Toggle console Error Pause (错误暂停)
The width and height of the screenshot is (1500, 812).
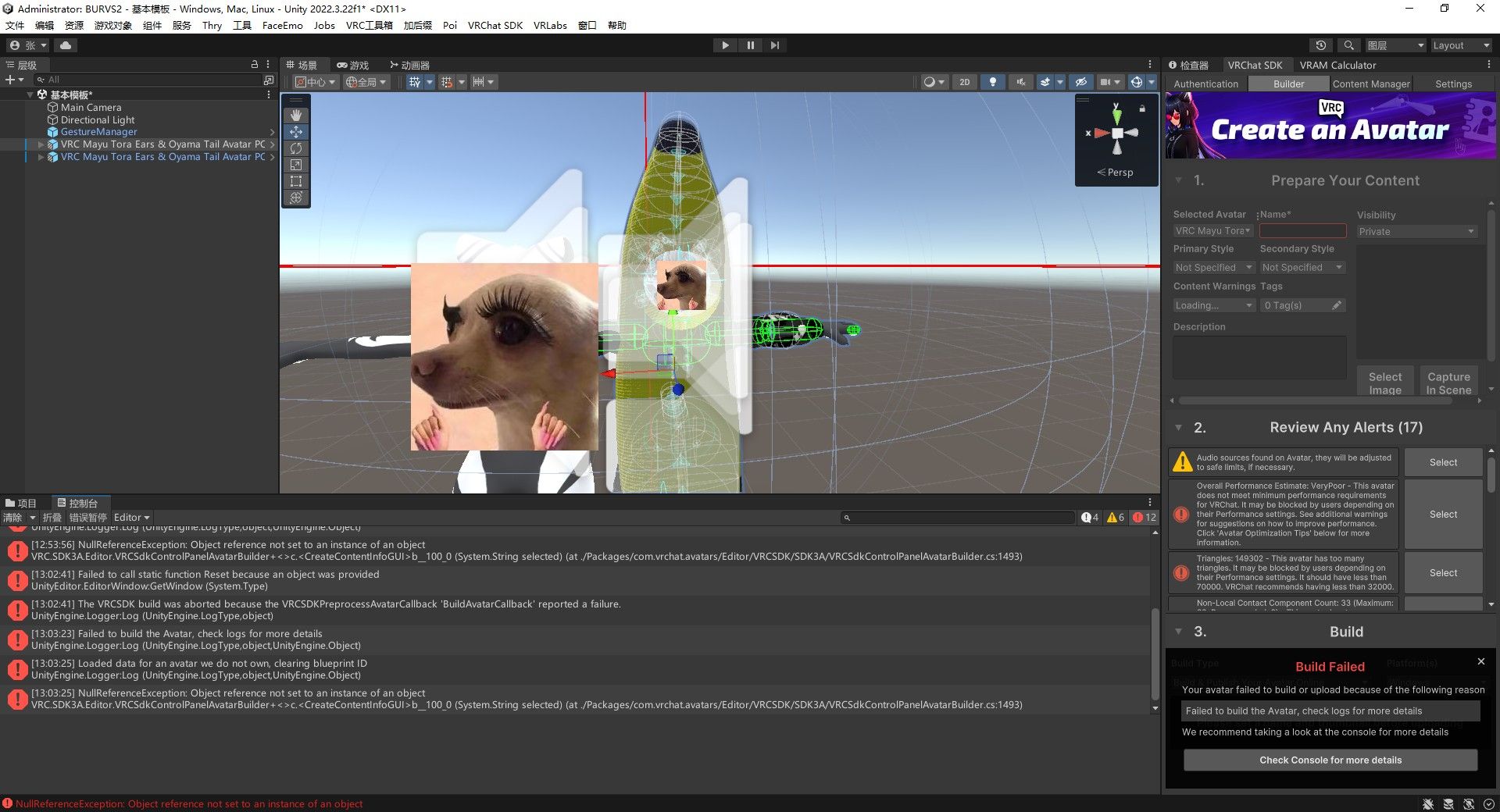tap(87, 518)
